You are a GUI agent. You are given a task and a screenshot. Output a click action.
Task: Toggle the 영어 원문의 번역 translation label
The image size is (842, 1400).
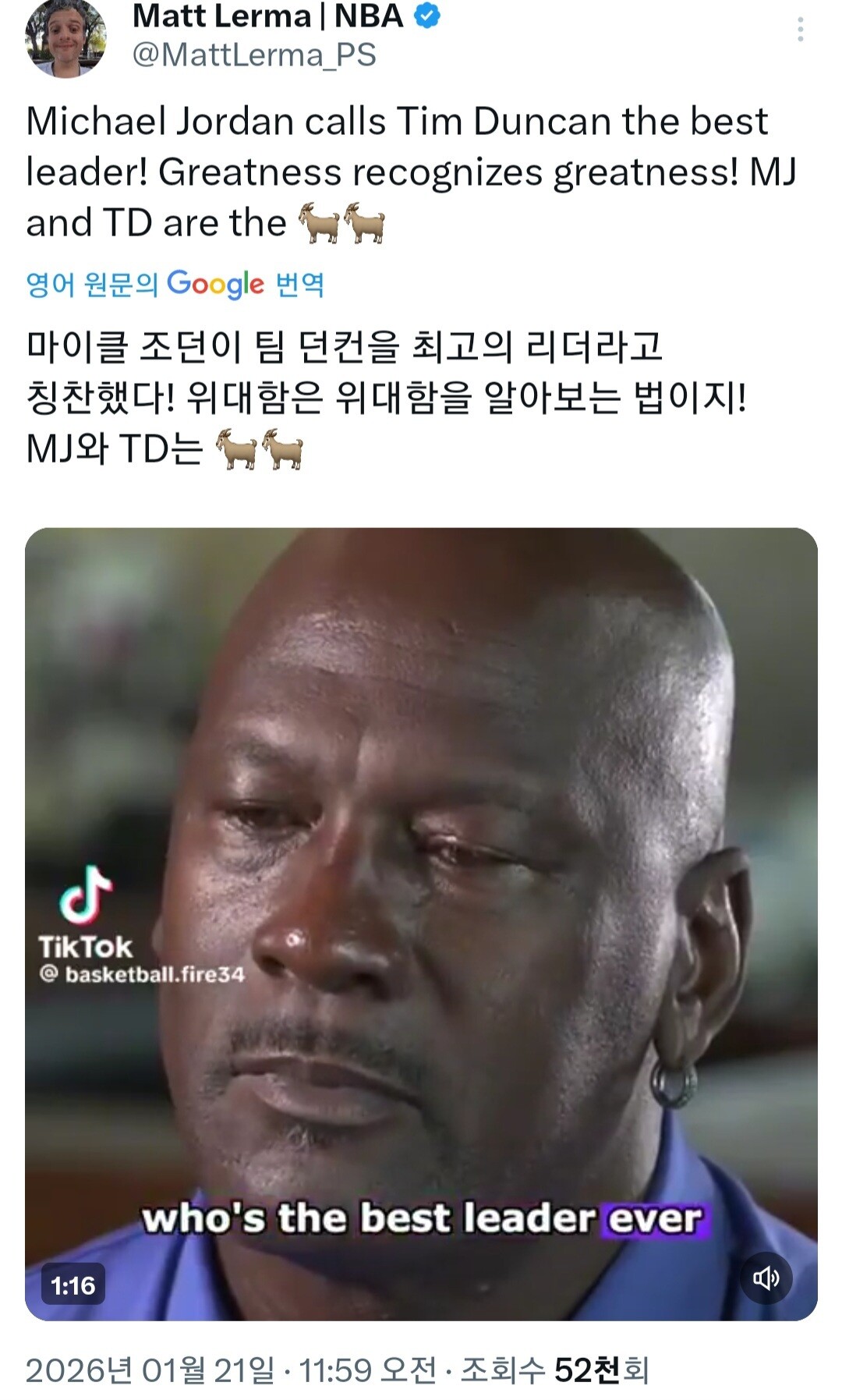click(x=175, y=285)
